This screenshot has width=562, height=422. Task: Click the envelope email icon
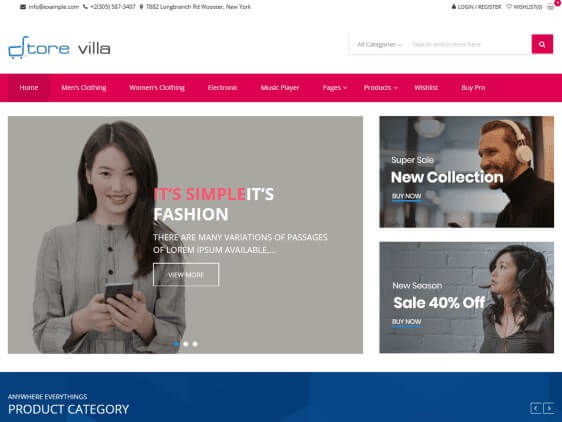click(x=23, y=7)
